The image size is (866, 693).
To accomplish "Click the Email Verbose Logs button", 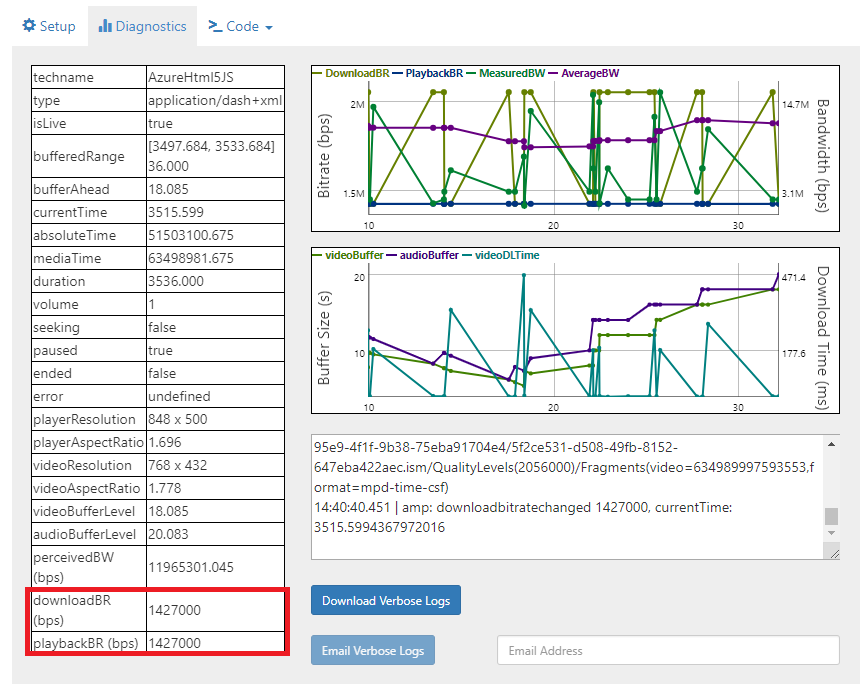I will point(374,650).
